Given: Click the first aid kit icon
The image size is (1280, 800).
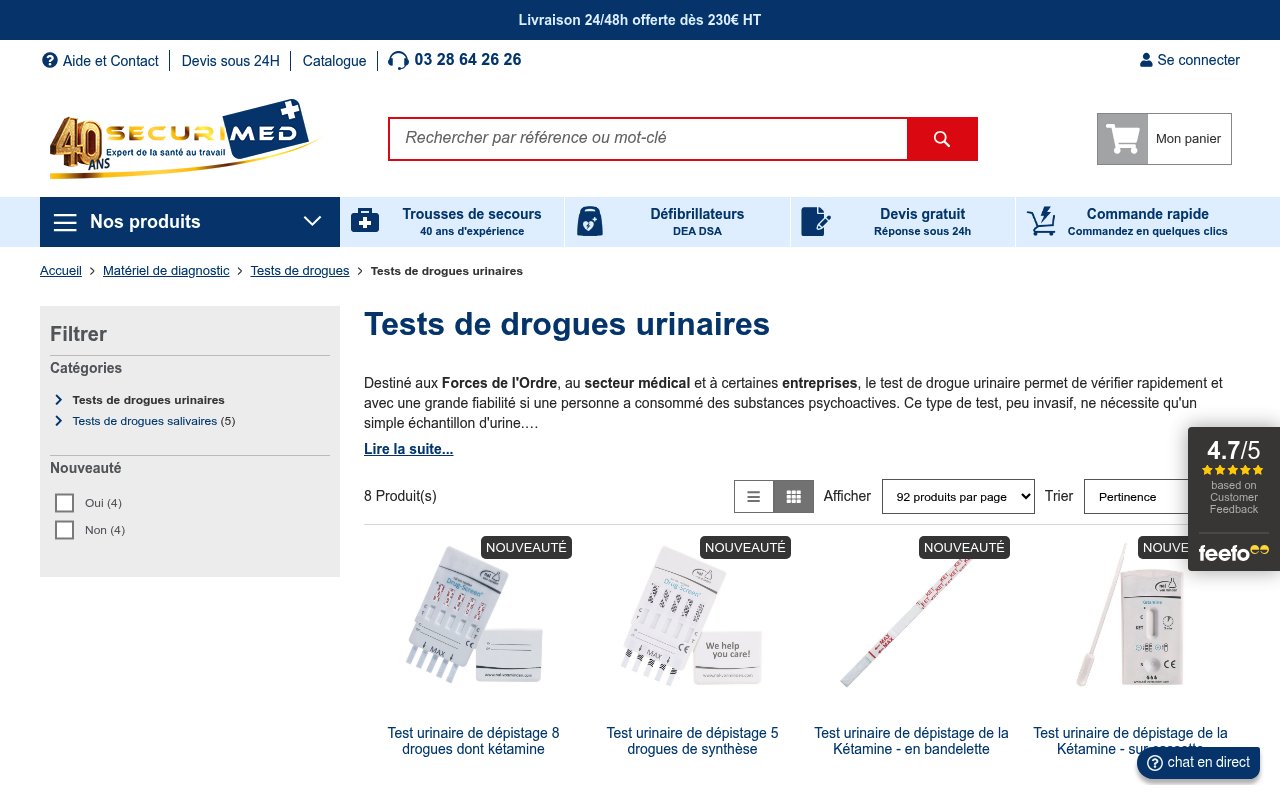Looking at the screenshot, I should [365, 221].
